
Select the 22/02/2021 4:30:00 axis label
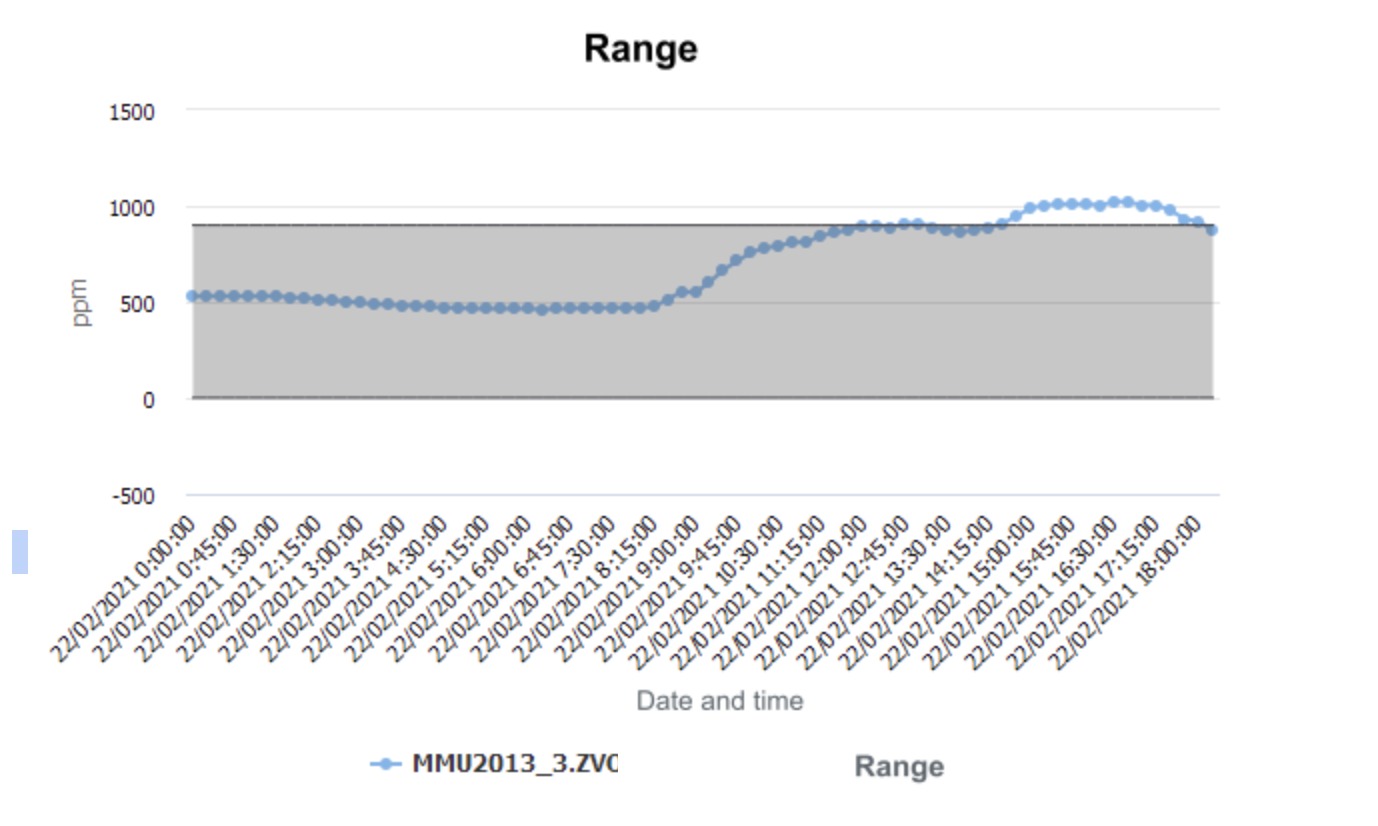pyautogui.click(x=375, y=589)
